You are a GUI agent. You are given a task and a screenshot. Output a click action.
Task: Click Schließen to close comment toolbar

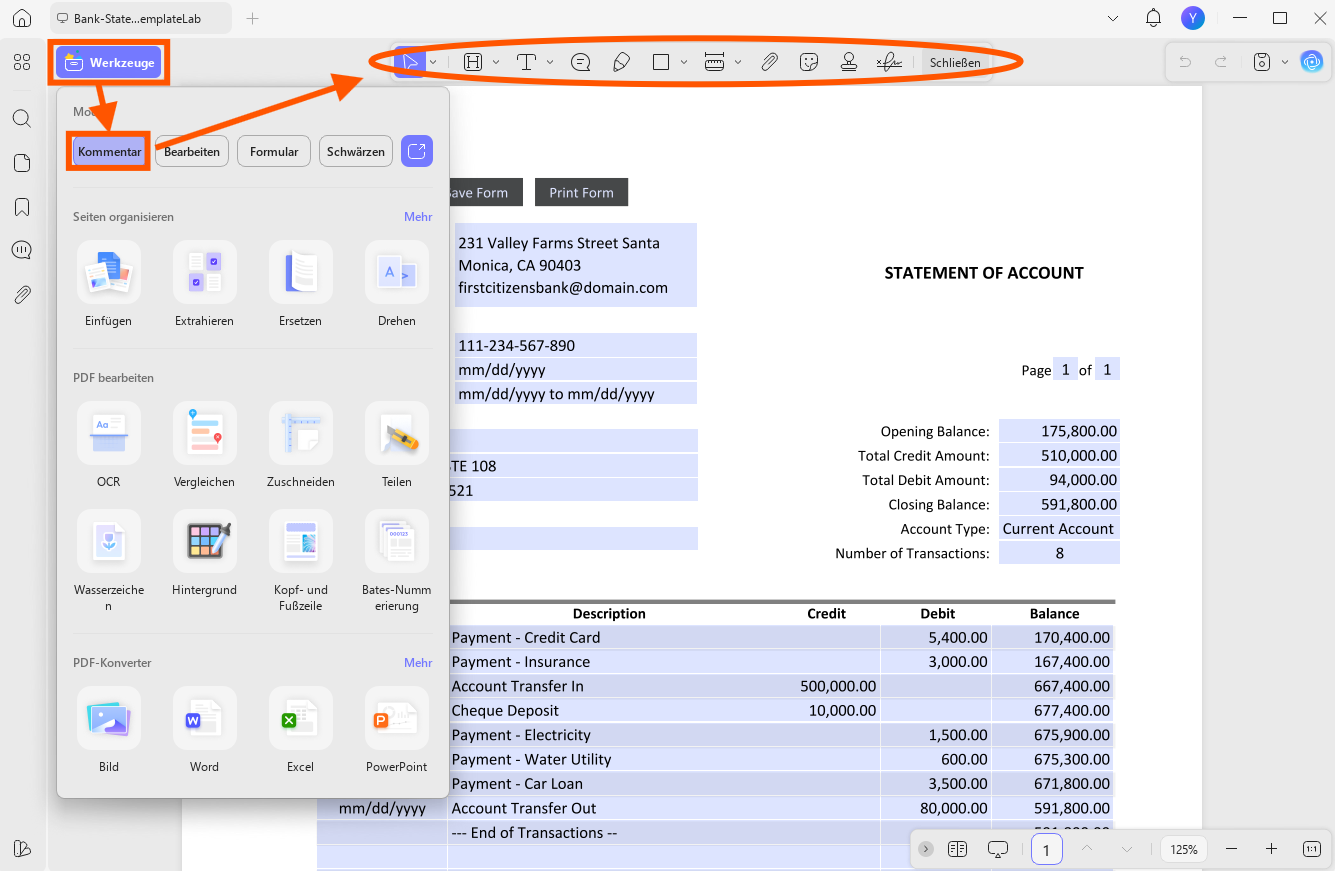pos(955,62)
